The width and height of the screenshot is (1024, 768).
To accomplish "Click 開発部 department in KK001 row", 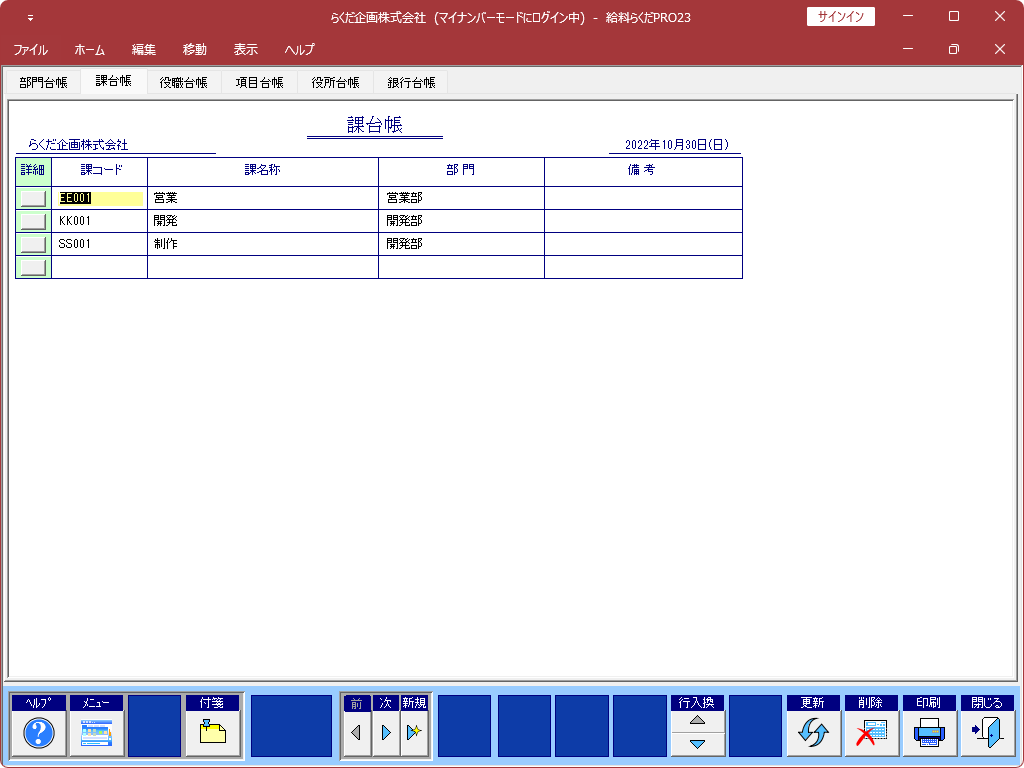I will 462,221.
